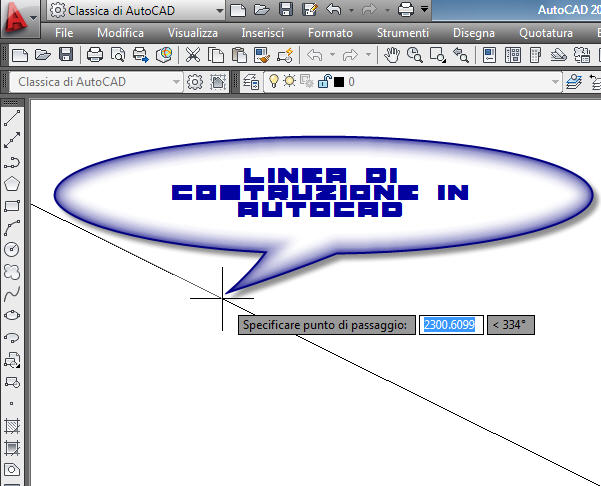Click the Plot printer icon in standard toolbar
The height and width of the screenshot is (486, 601).
(x=95, y=55)
